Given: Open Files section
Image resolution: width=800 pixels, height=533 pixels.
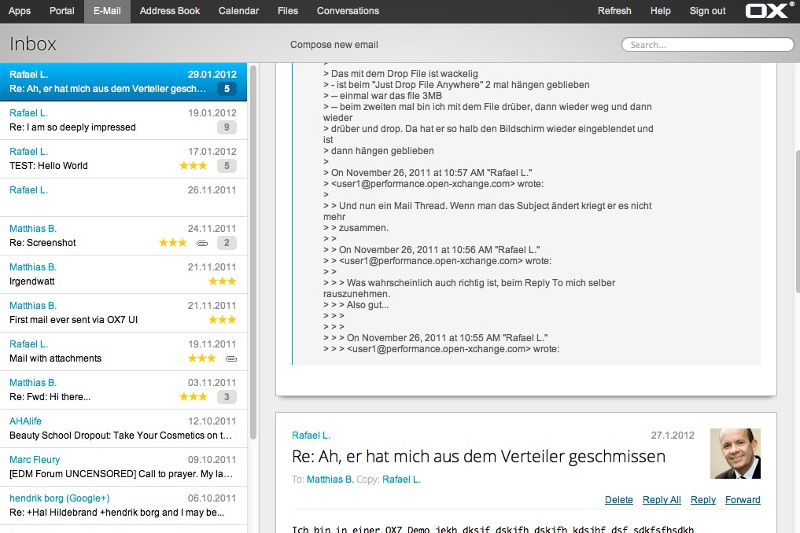Looking at the screenshot, I should (288, 11).
